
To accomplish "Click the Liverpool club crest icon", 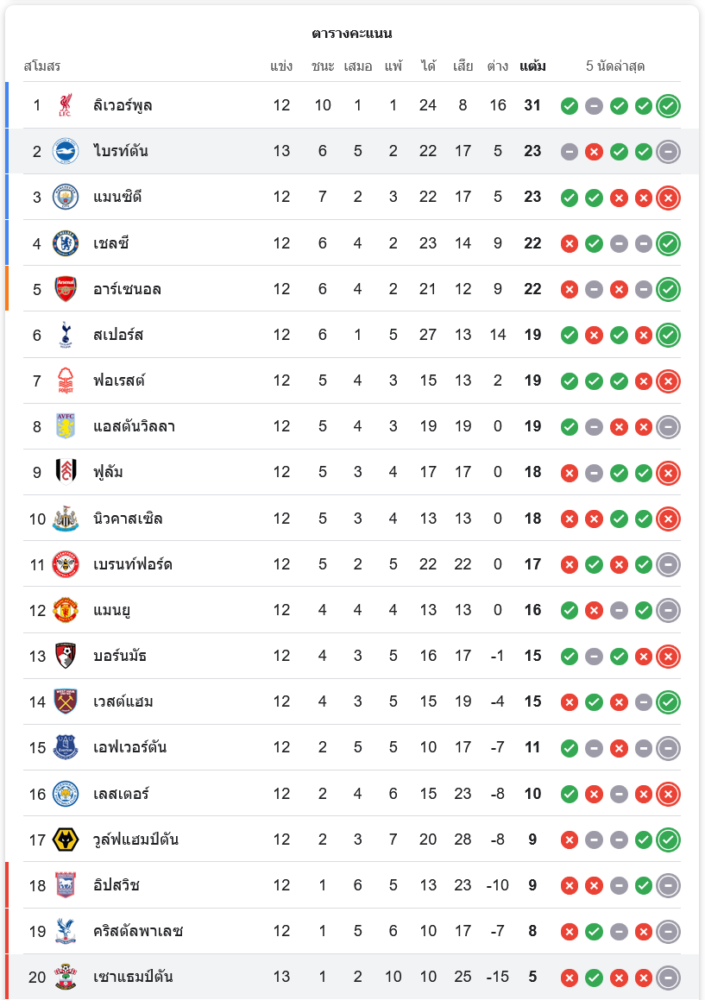I will [65, 105].
